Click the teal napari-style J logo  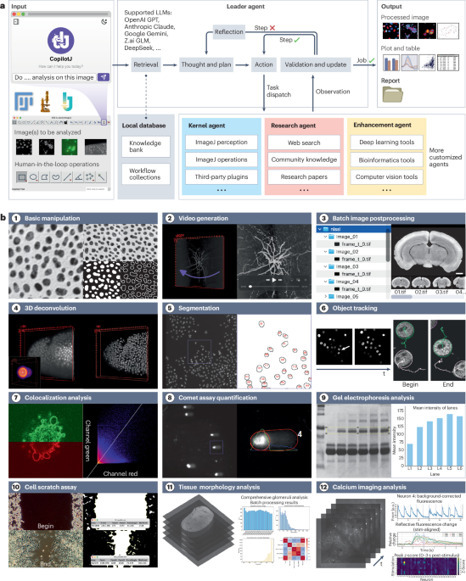pyautogui.click(x=67, y=102)
